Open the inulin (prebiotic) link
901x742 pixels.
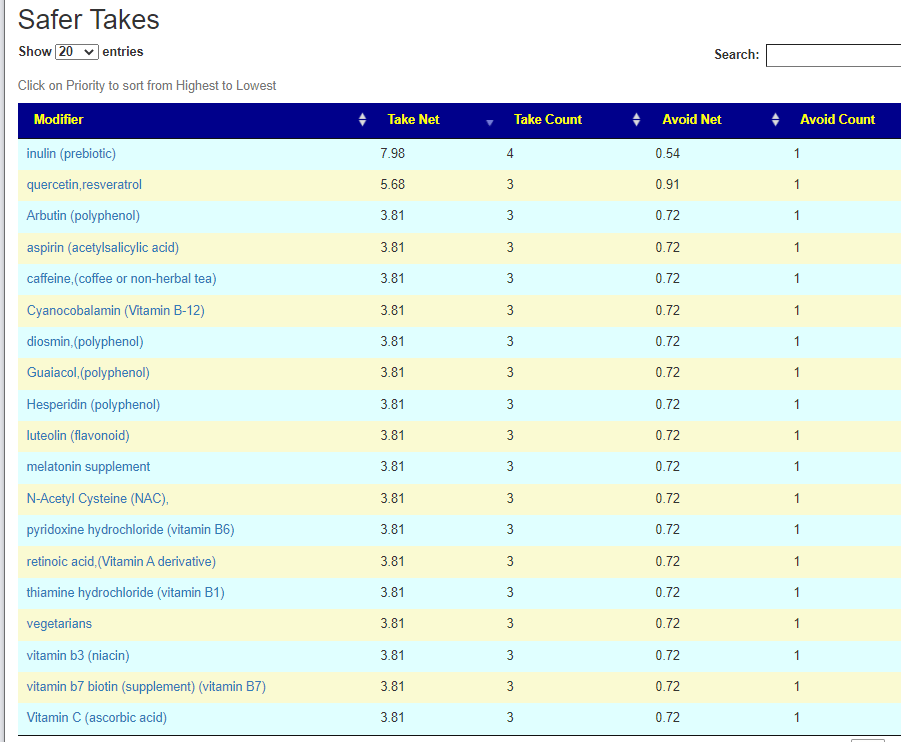[x=71, y=153]
